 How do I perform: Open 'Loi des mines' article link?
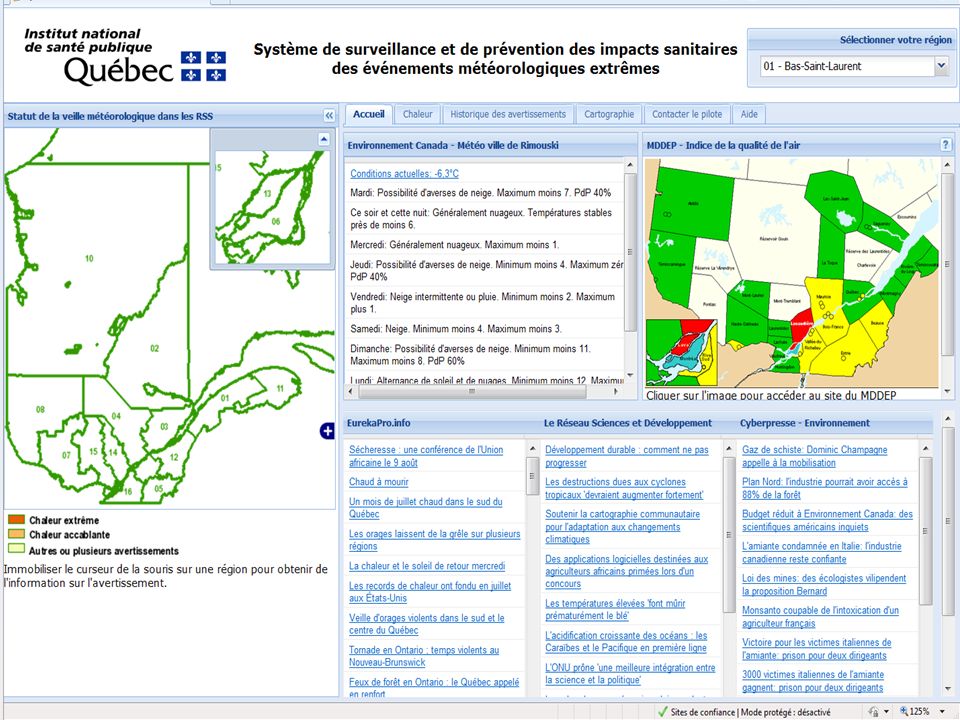coord(824,584)
